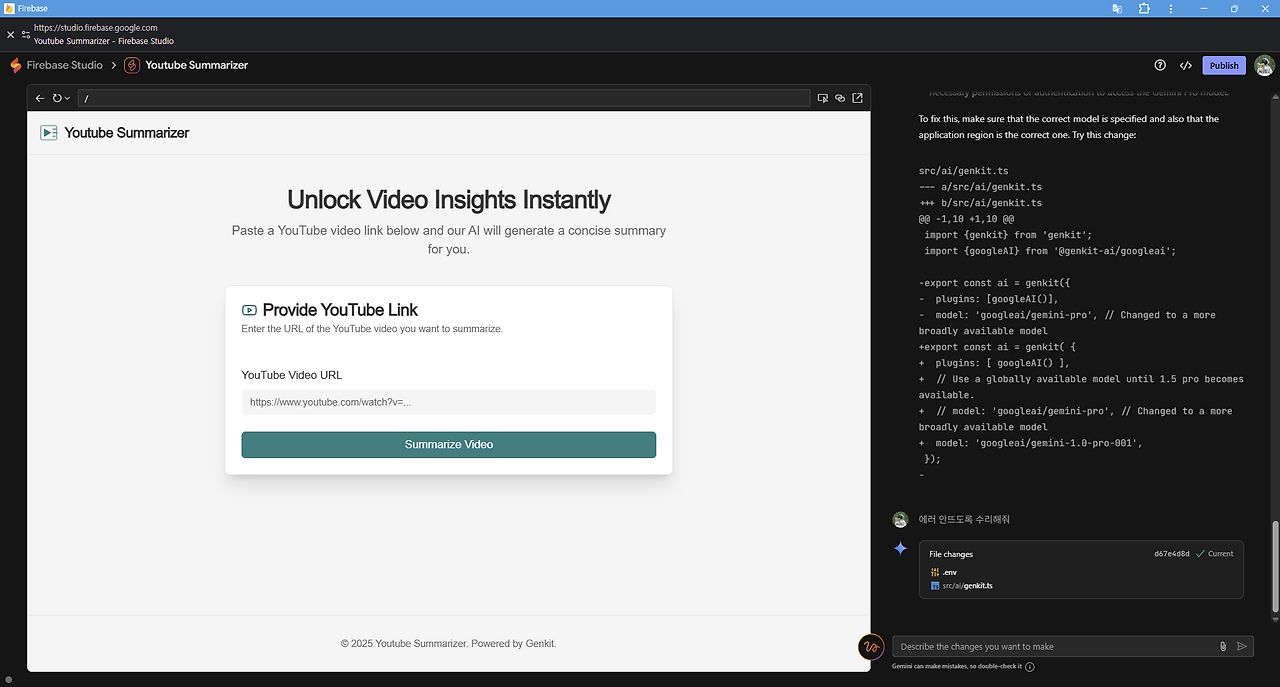This screenshot has width=1280, height=687.
Task: Click the YouTube Video URL input
Action: coord(448,402)
